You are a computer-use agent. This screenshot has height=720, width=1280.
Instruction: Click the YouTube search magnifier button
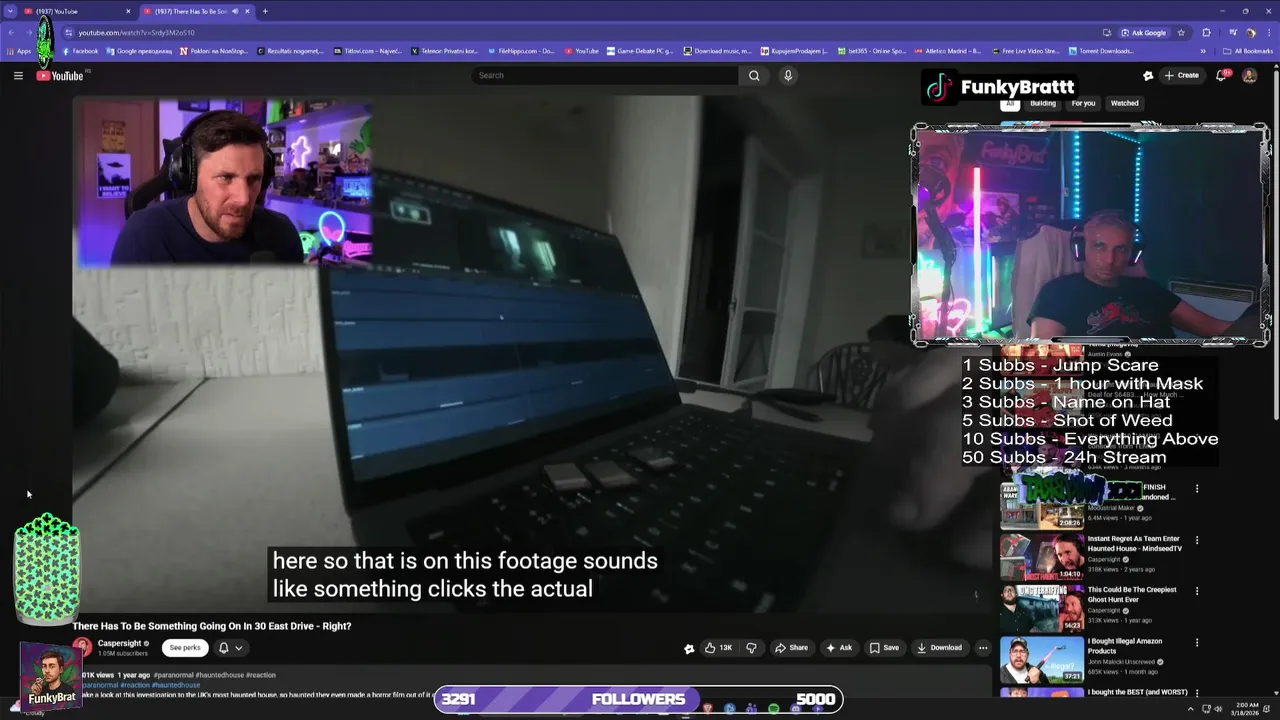click(754, 75)
